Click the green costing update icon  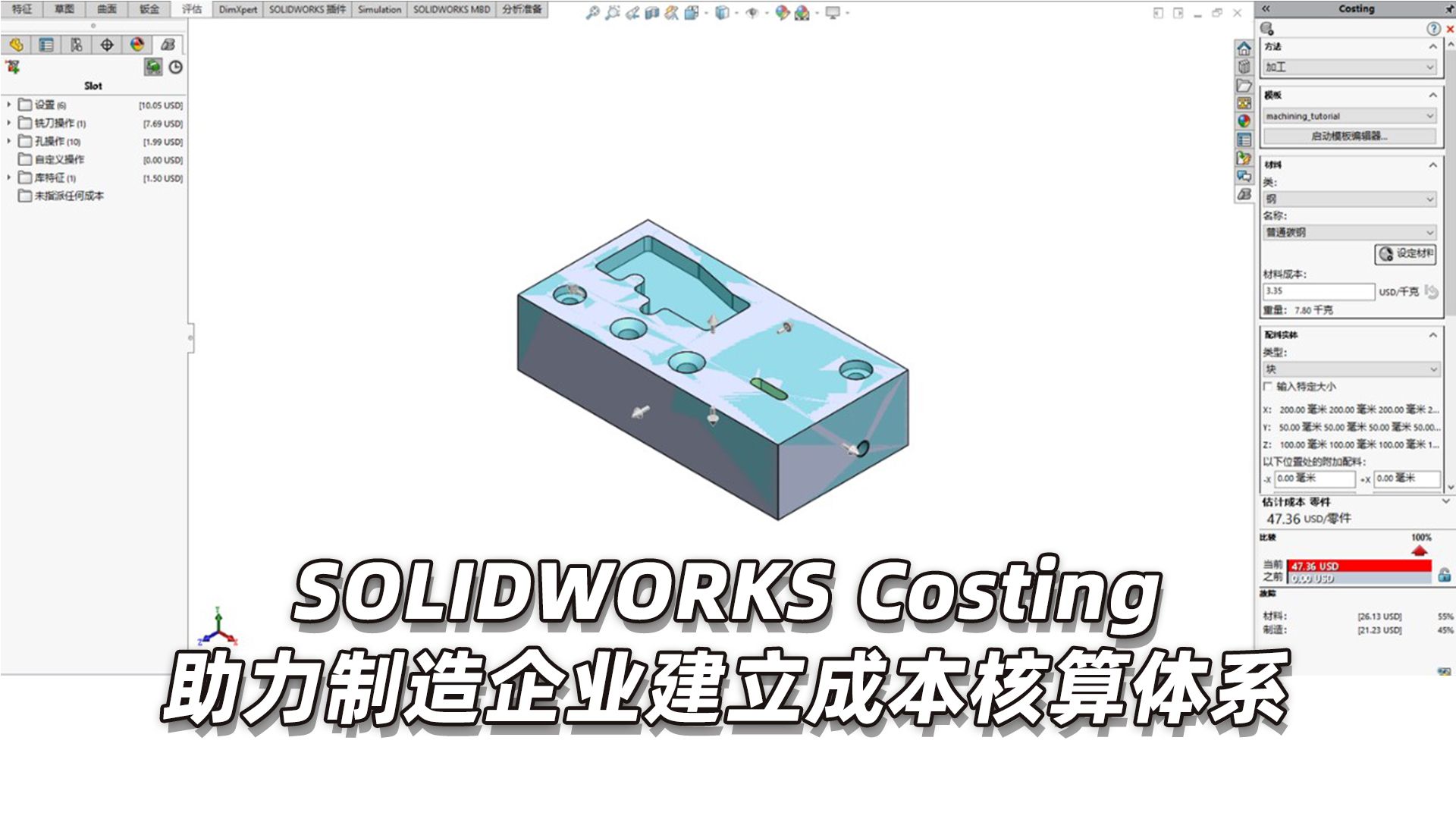(x=153, y=67)
